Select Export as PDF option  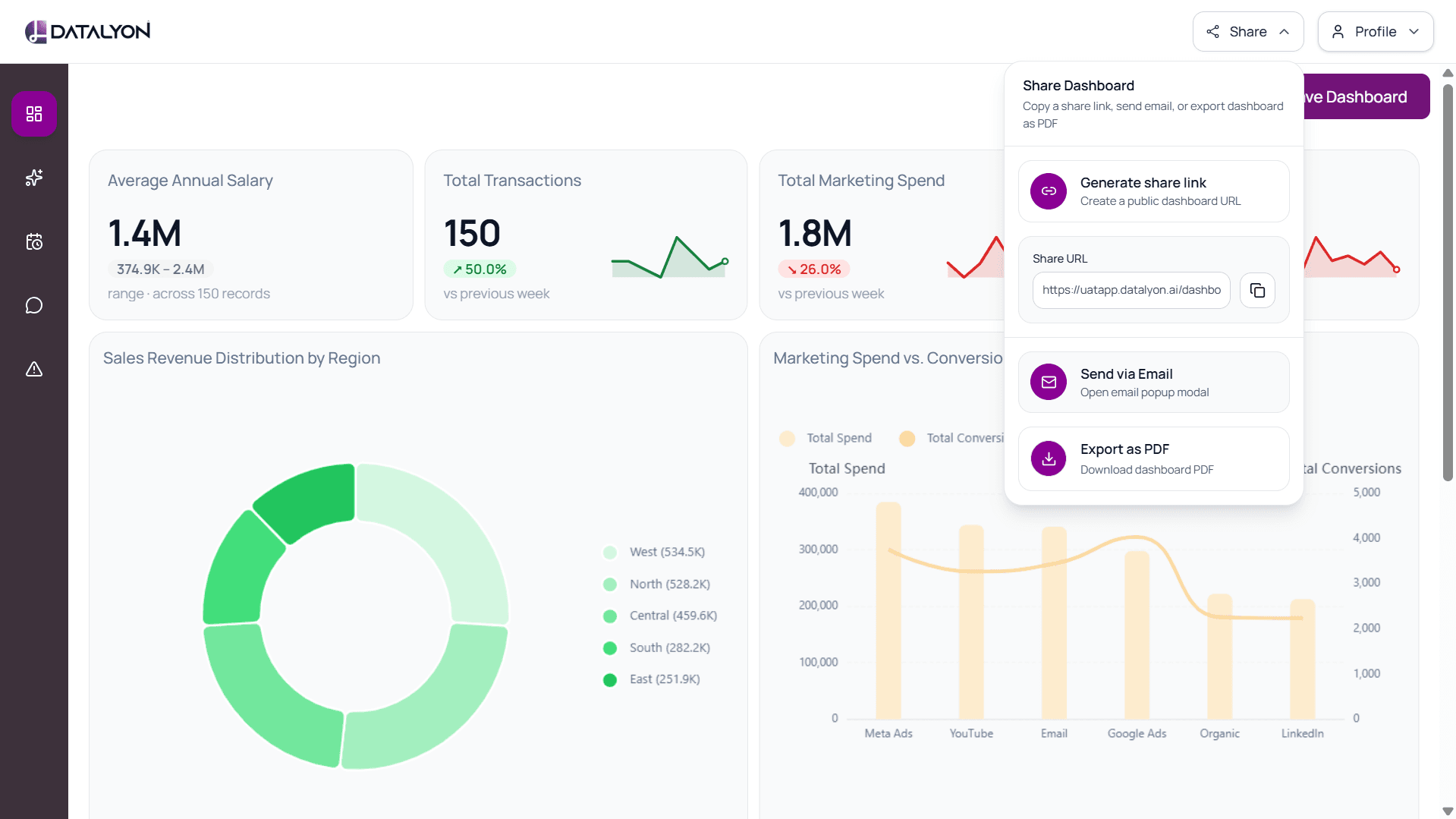(x=1153, y=458)
